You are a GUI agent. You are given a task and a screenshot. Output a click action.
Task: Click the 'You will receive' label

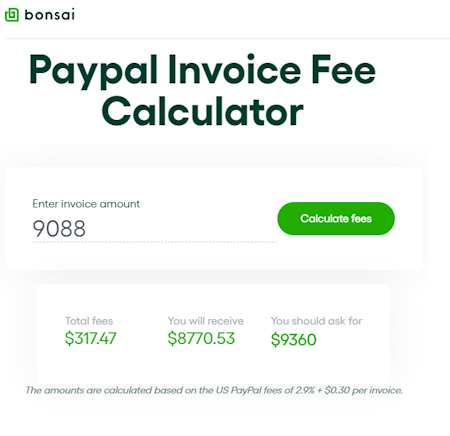(x=206, y=321)
